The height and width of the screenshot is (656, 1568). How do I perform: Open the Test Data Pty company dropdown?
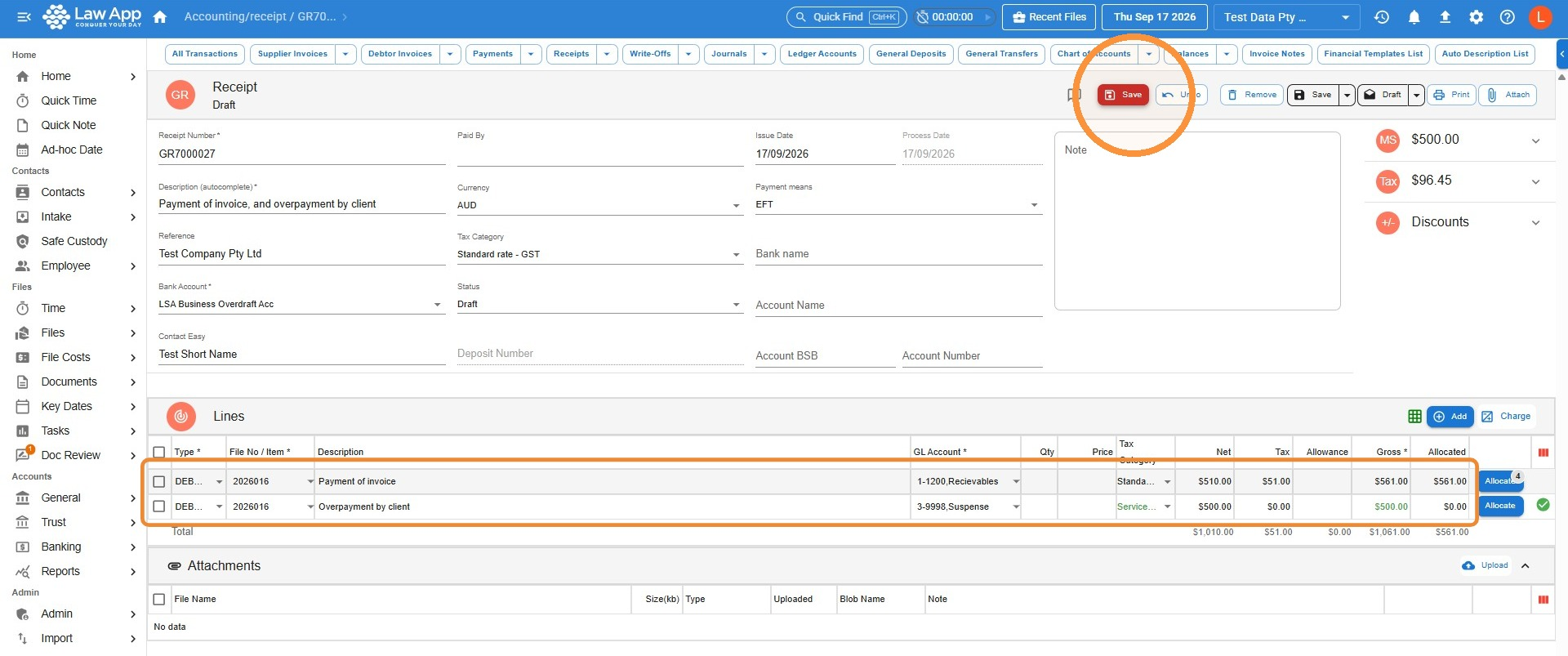[x=1286, y=16]
